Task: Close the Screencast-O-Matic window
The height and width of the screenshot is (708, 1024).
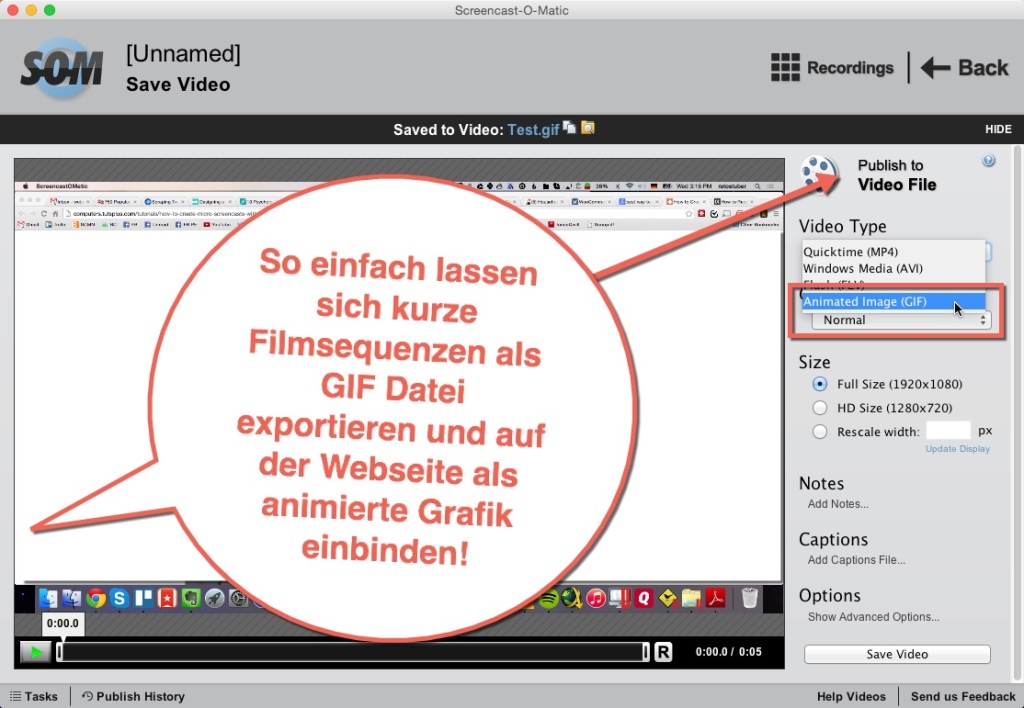Action: click(x=12, y=10)
